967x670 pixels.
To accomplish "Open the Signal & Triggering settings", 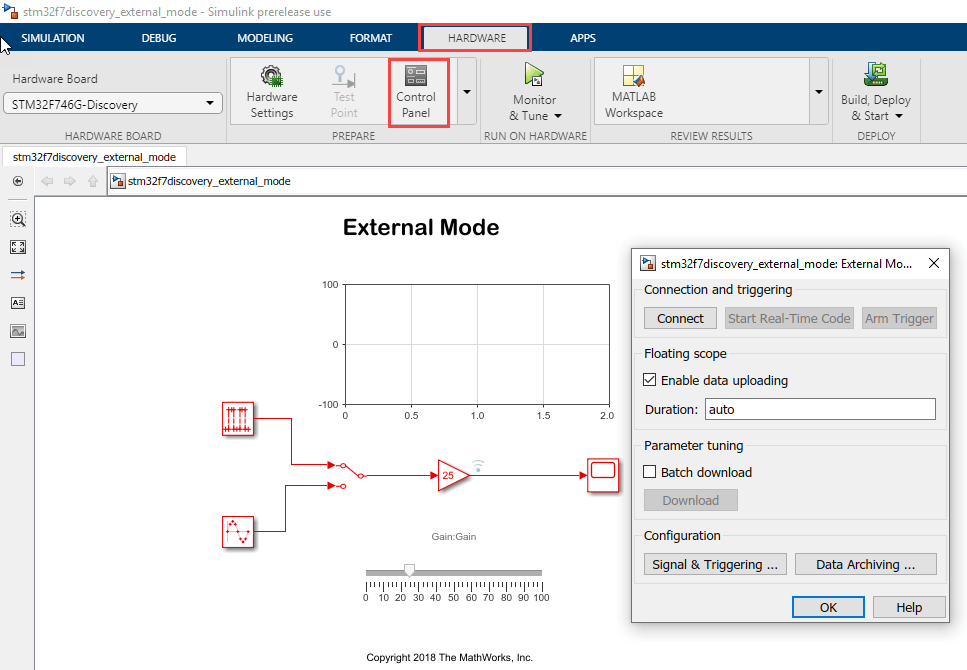I will (714, 563).
